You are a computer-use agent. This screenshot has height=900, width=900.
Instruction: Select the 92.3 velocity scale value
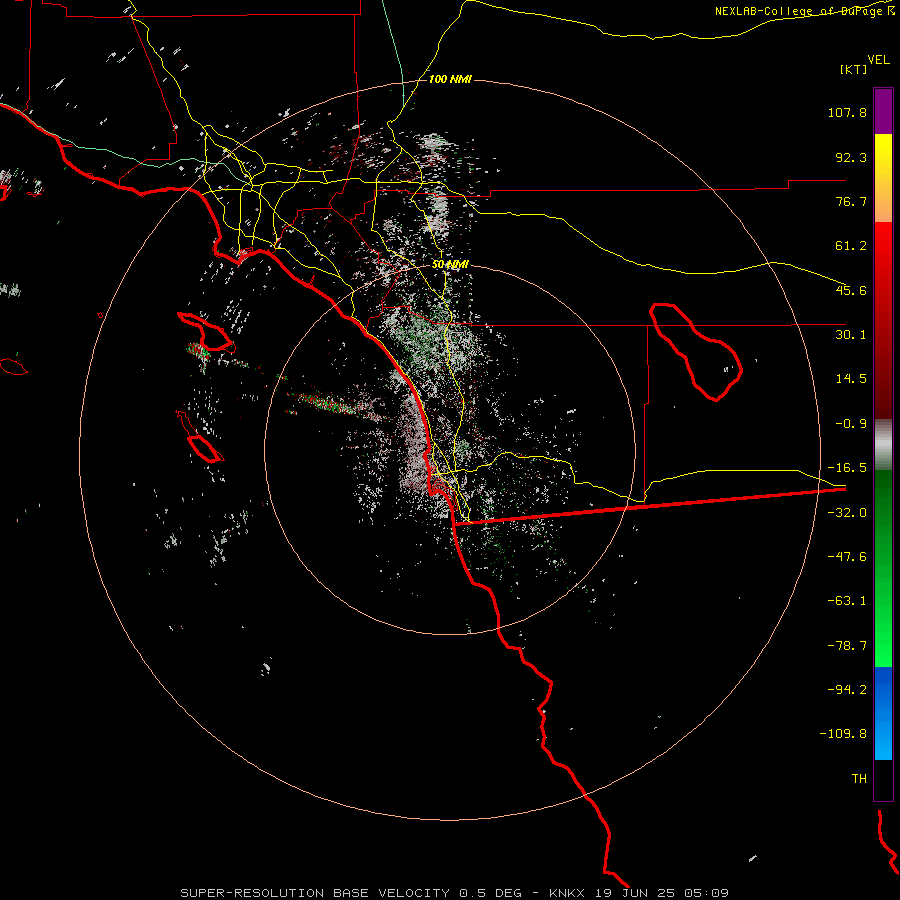pos(851,157)
